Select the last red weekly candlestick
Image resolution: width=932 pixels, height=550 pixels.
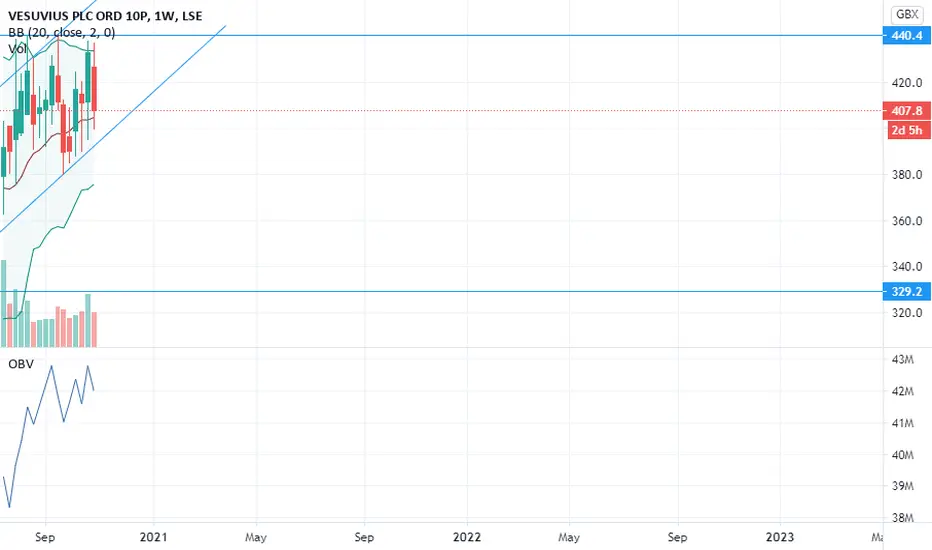click(x=94, y=89)
